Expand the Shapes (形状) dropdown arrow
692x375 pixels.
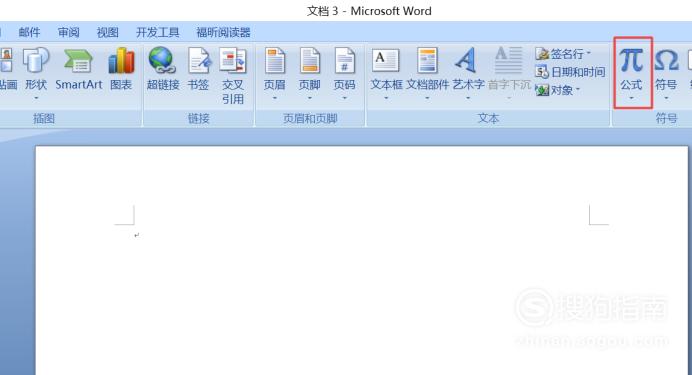[36, 98]
